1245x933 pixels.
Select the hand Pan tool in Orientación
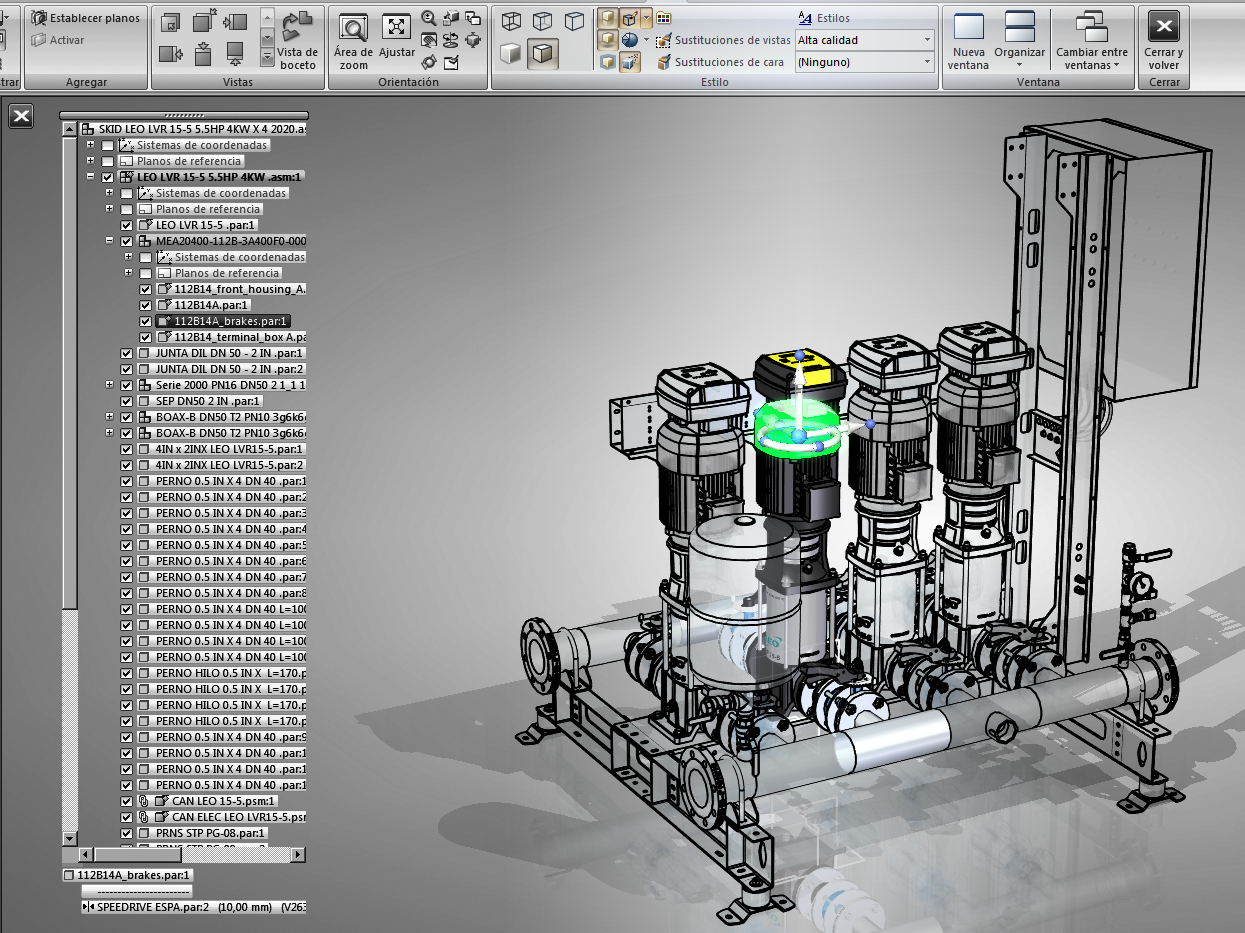429,40
